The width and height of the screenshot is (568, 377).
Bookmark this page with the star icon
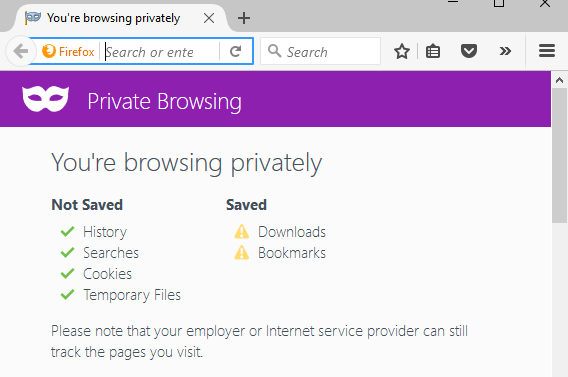[402, 51]
